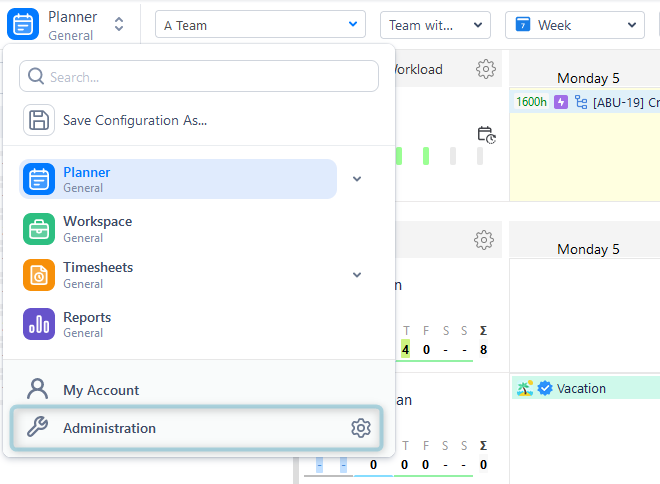This screenshot has width=660, height=484.
Task: Click the purple Reports chart icon
Action: click(x=39, y=324)
